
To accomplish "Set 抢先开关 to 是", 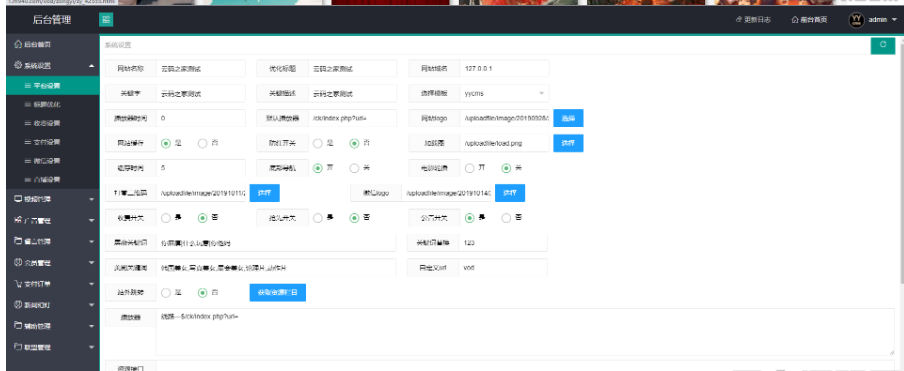I will (318, 218).
